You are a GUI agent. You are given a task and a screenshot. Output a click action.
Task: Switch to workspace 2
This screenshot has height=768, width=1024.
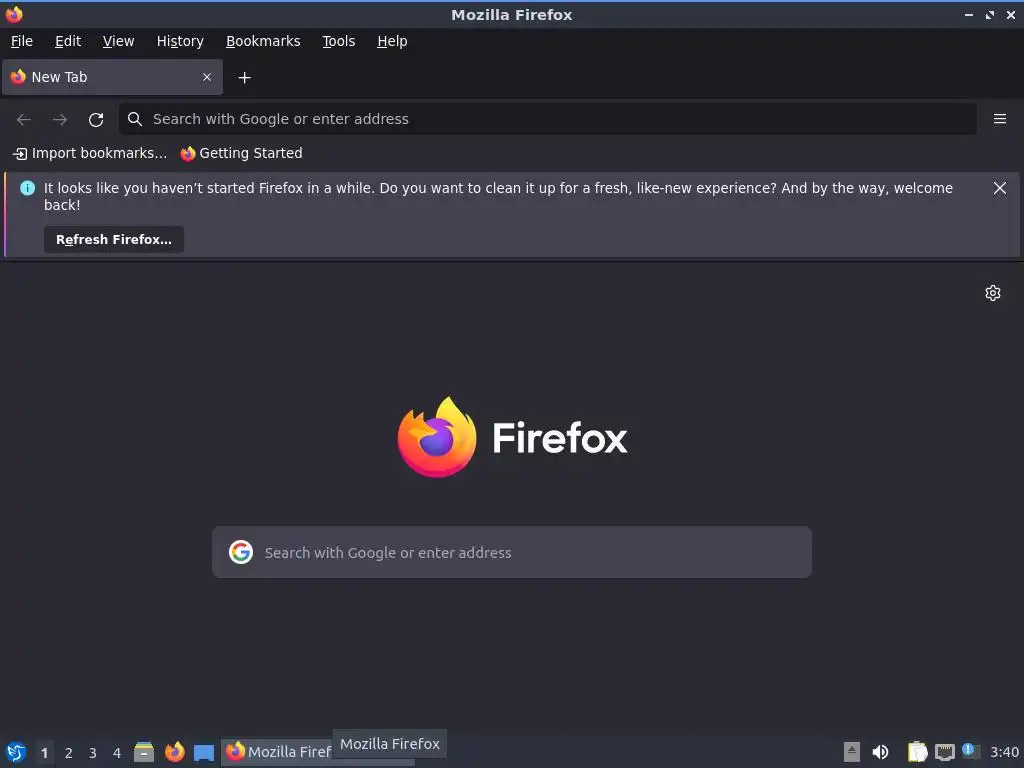[x=69, y=753]
